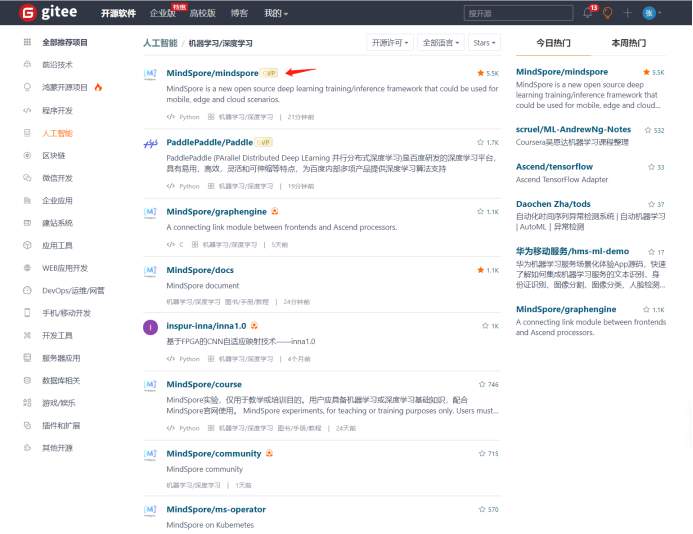693x534 pixels.
Task: Click 人工智能 breadcrumb link
Action: [x=160, y=43]
